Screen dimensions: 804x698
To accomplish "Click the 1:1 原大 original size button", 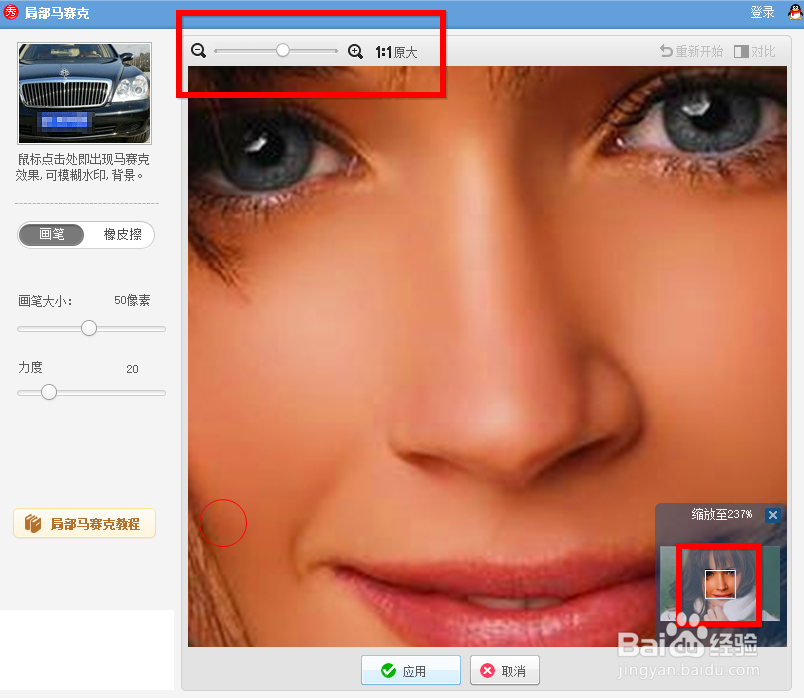I will coord(396,52).
